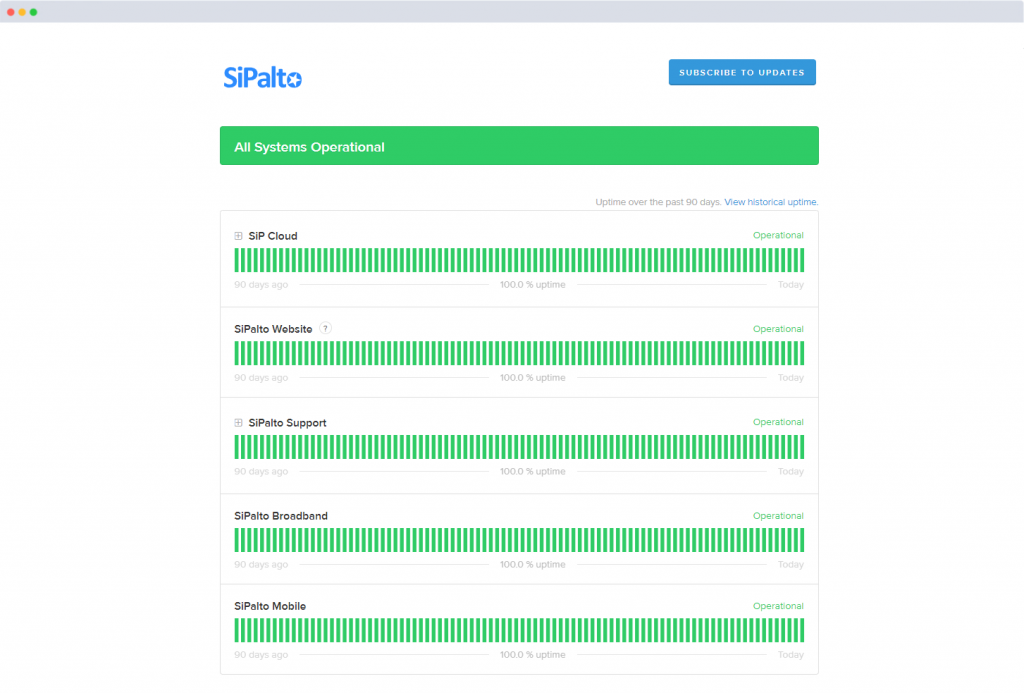The height and width of the screenshot is (693, 1024).
Task: Expand the SiPalto Support component details
Action: (237, 422)
